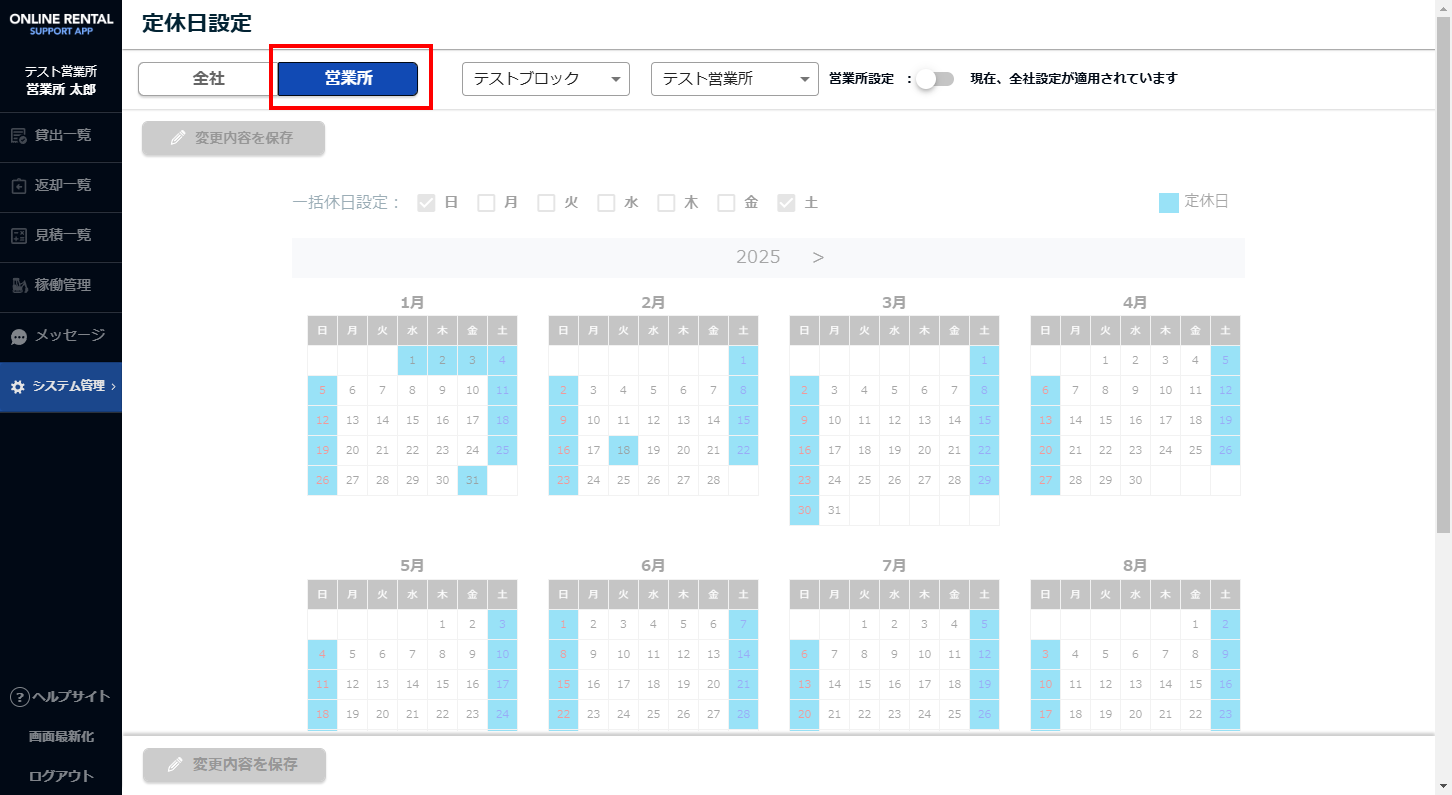Select February 18 in the calendar
1452x795 pixels.
click(x=623, y=451)
